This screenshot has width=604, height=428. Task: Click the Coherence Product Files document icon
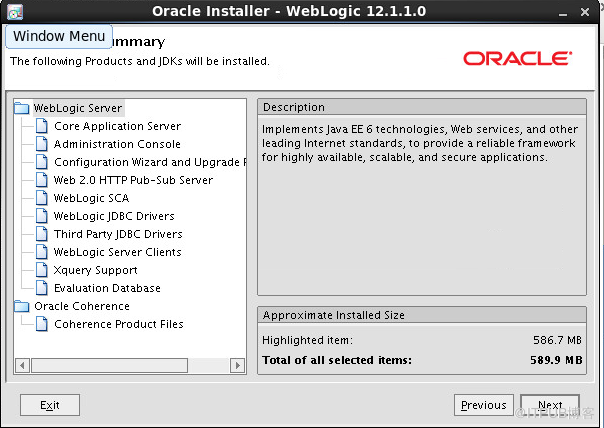click(x=42, y=324)
